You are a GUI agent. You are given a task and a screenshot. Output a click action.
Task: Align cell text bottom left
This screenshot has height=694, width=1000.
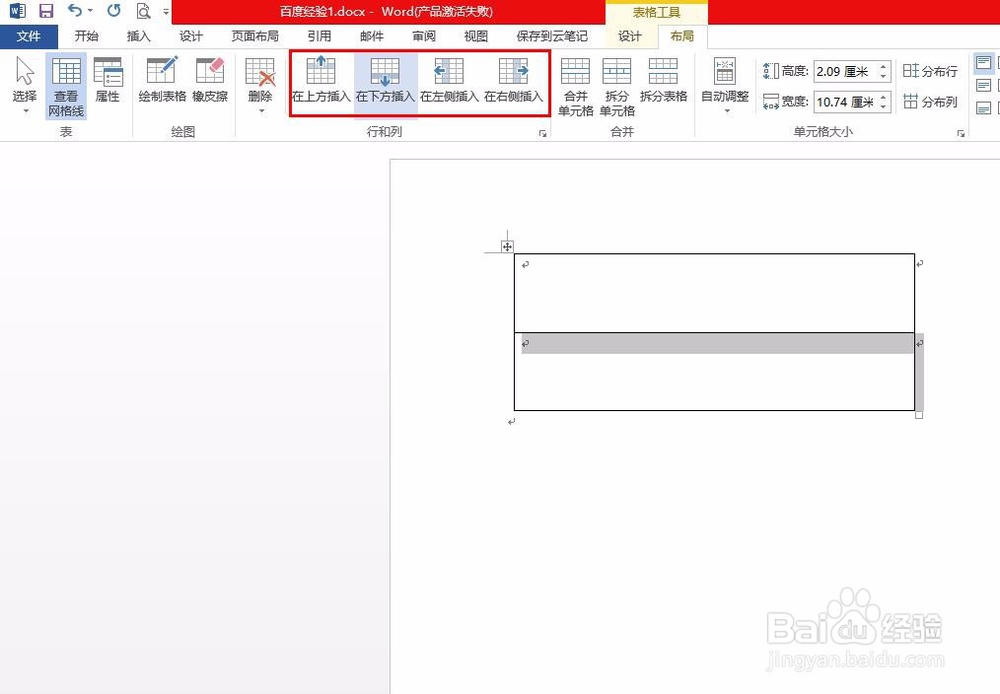(983, 108)
